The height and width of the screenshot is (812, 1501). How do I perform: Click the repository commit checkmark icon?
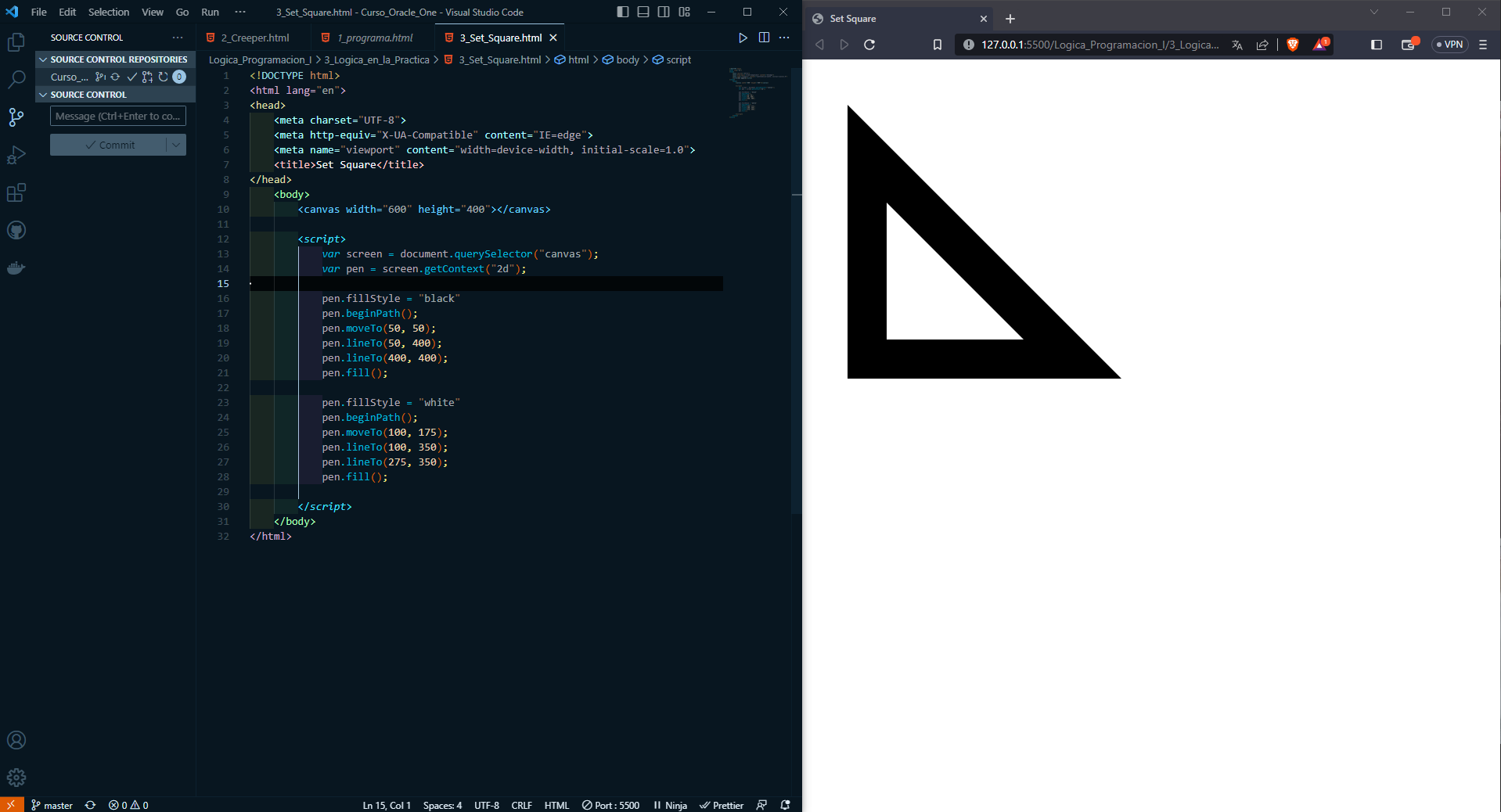131,77
